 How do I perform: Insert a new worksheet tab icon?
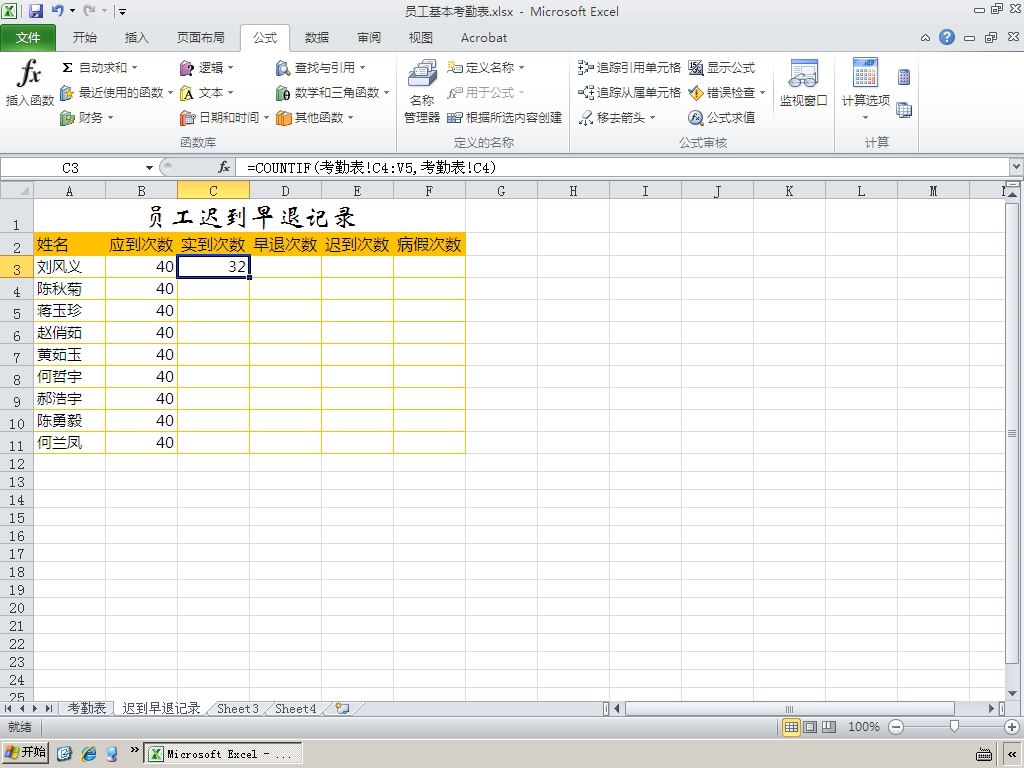(342, 709)
